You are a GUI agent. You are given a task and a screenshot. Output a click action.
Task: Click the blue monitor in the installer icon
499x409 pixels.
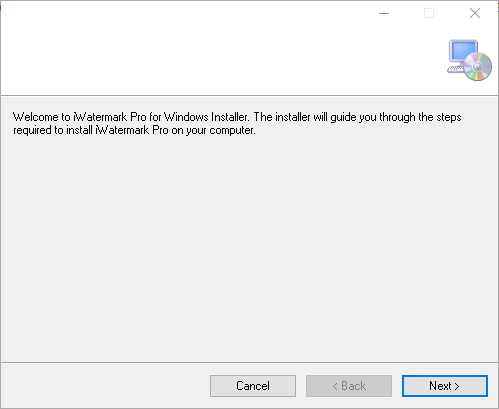point(463,52)
